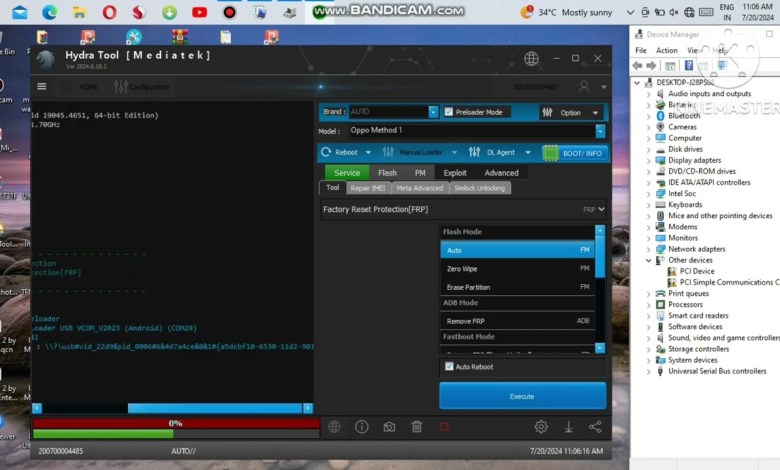Screen dimensions: 780x470
Task: Click the download arrow icon
Action: pos(568,427)
